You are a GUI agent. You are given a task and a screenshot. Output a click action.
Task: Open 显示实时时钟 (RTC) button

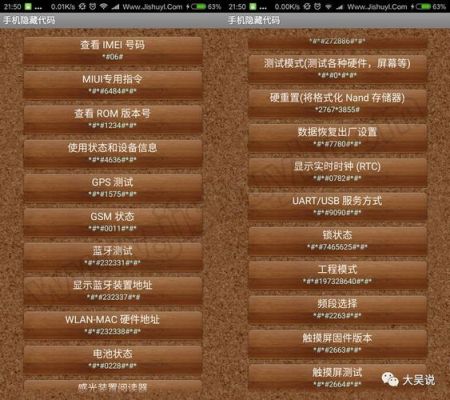[x=337, y=172]
